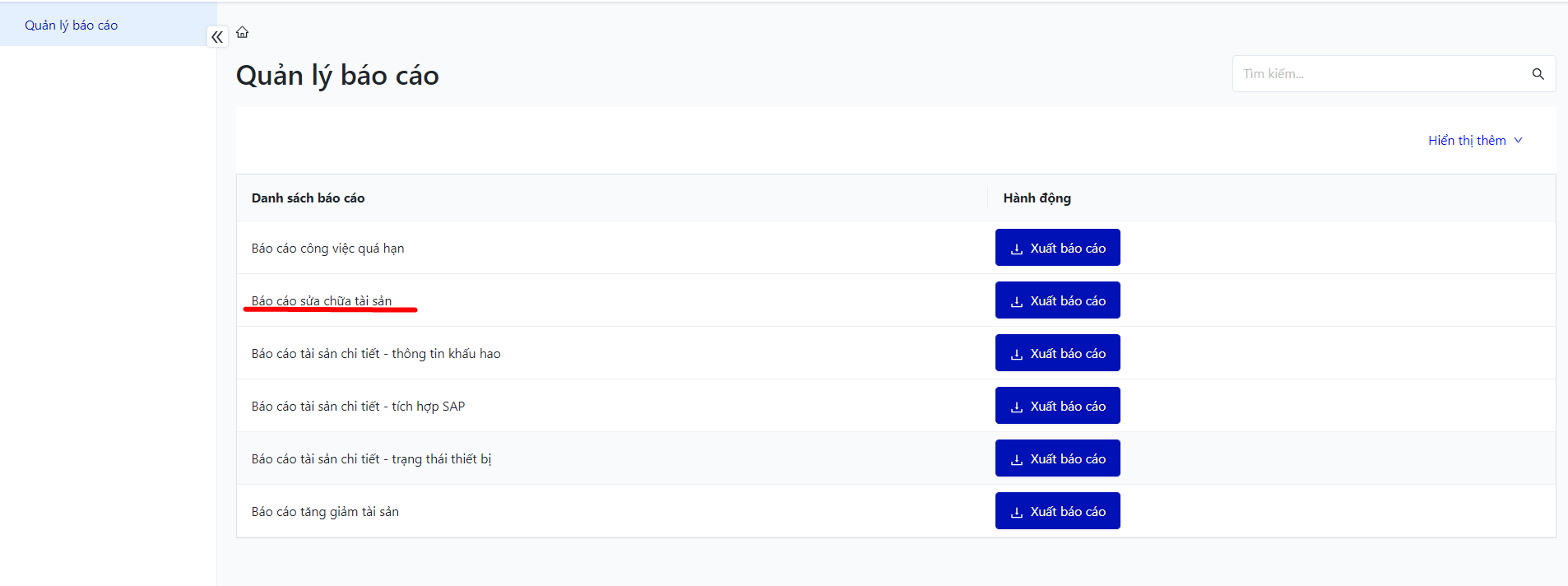Select the Báo cáo sửa chữa tài sản row
This screenshot has height=586, width=1568.
coord(322,301)
